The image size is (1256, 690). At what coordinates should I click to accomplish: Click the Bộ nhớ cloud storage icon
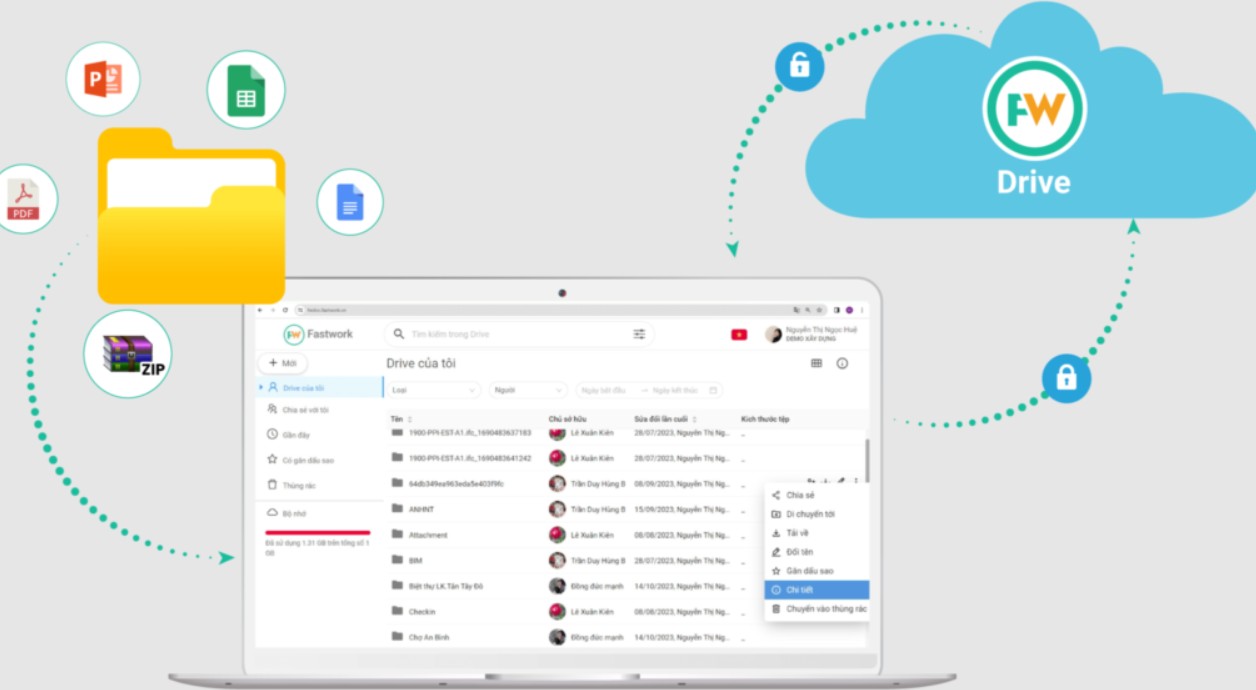(x=272, y=512)
